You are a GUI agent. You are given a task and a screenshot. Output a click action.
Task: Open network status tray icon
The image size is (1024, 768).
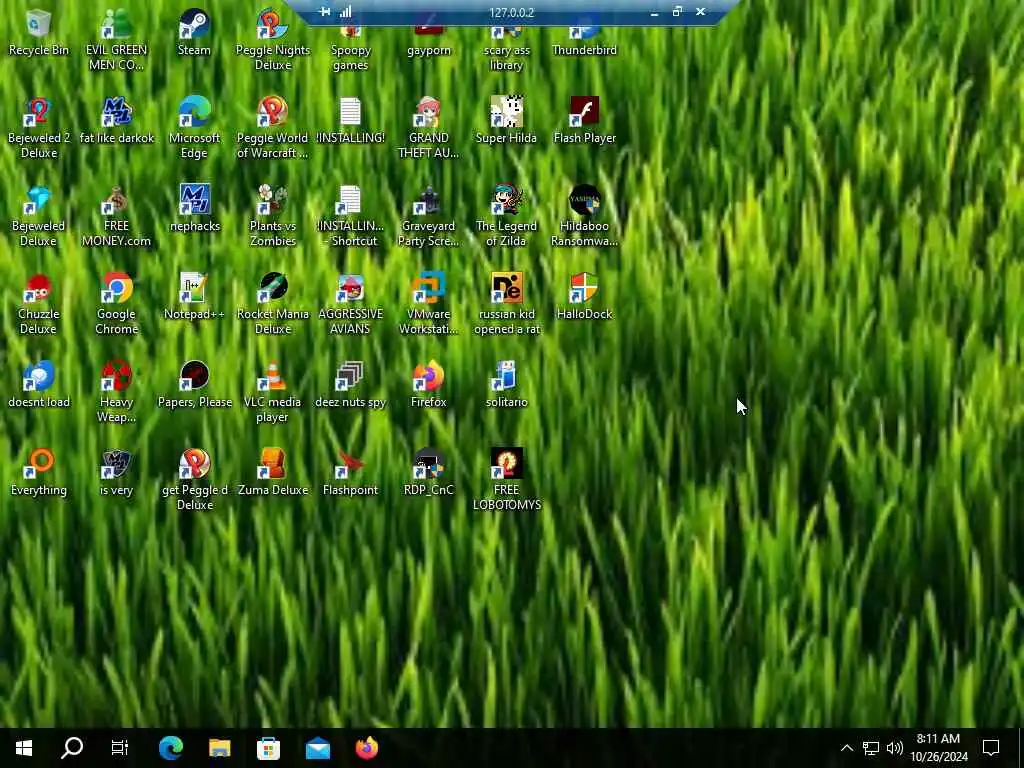pyautogui.click(x=871, y=748)
